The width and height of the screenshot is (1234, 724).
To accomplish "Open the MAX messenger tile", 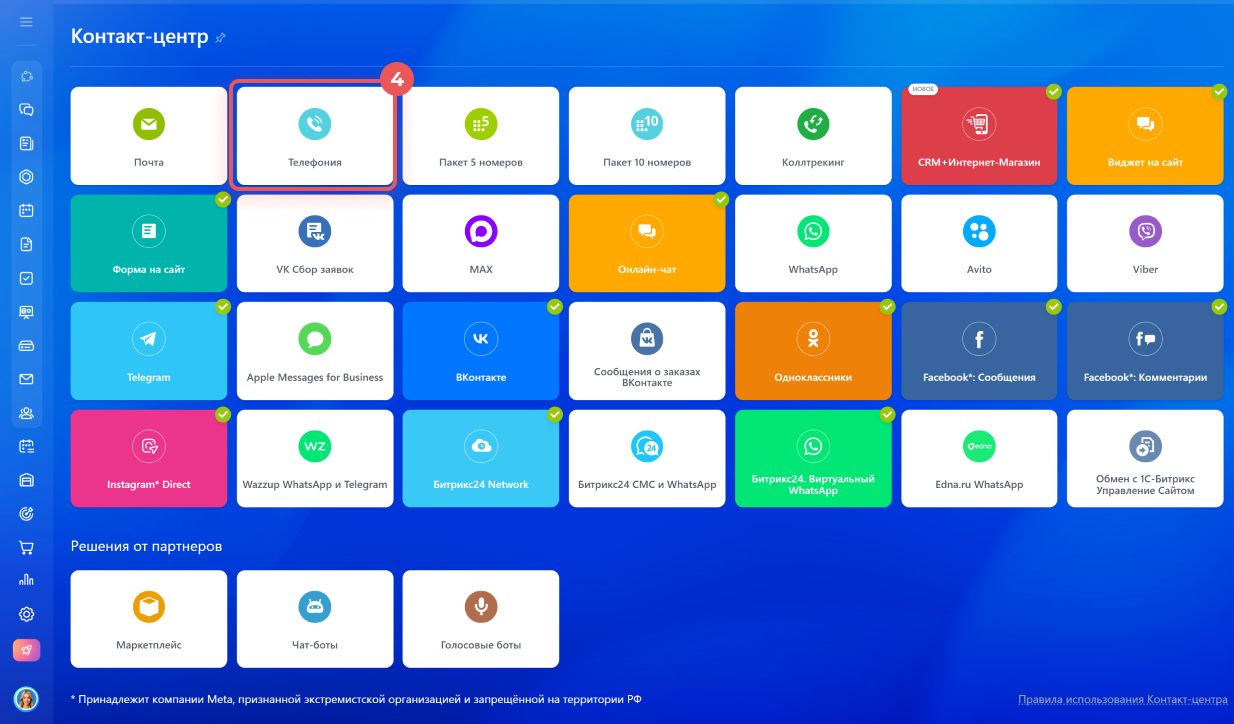I will click(x=481, y=243).
